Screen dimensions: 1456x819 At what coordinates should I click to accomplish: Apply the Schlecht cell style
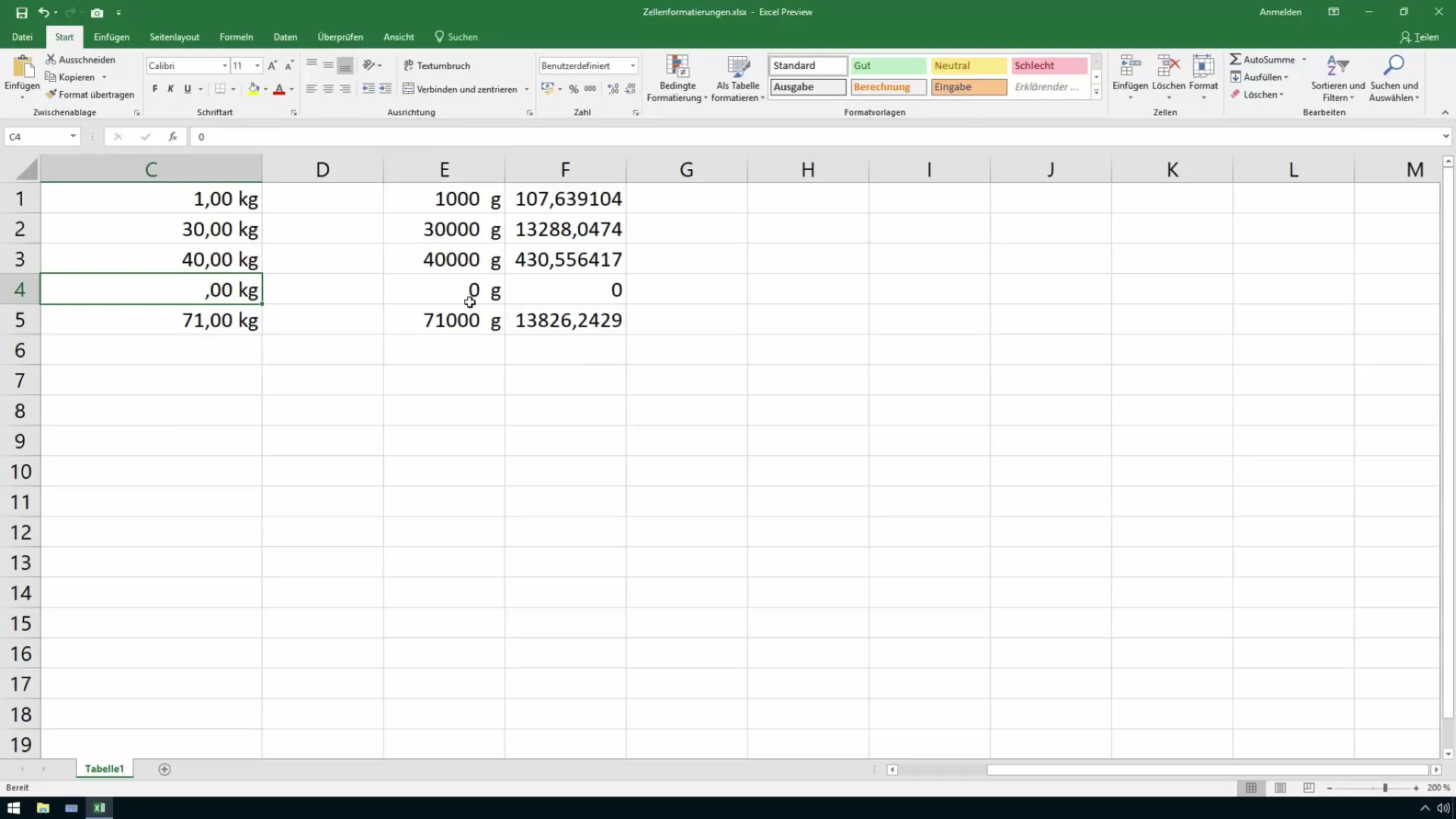coord(1049,66)
